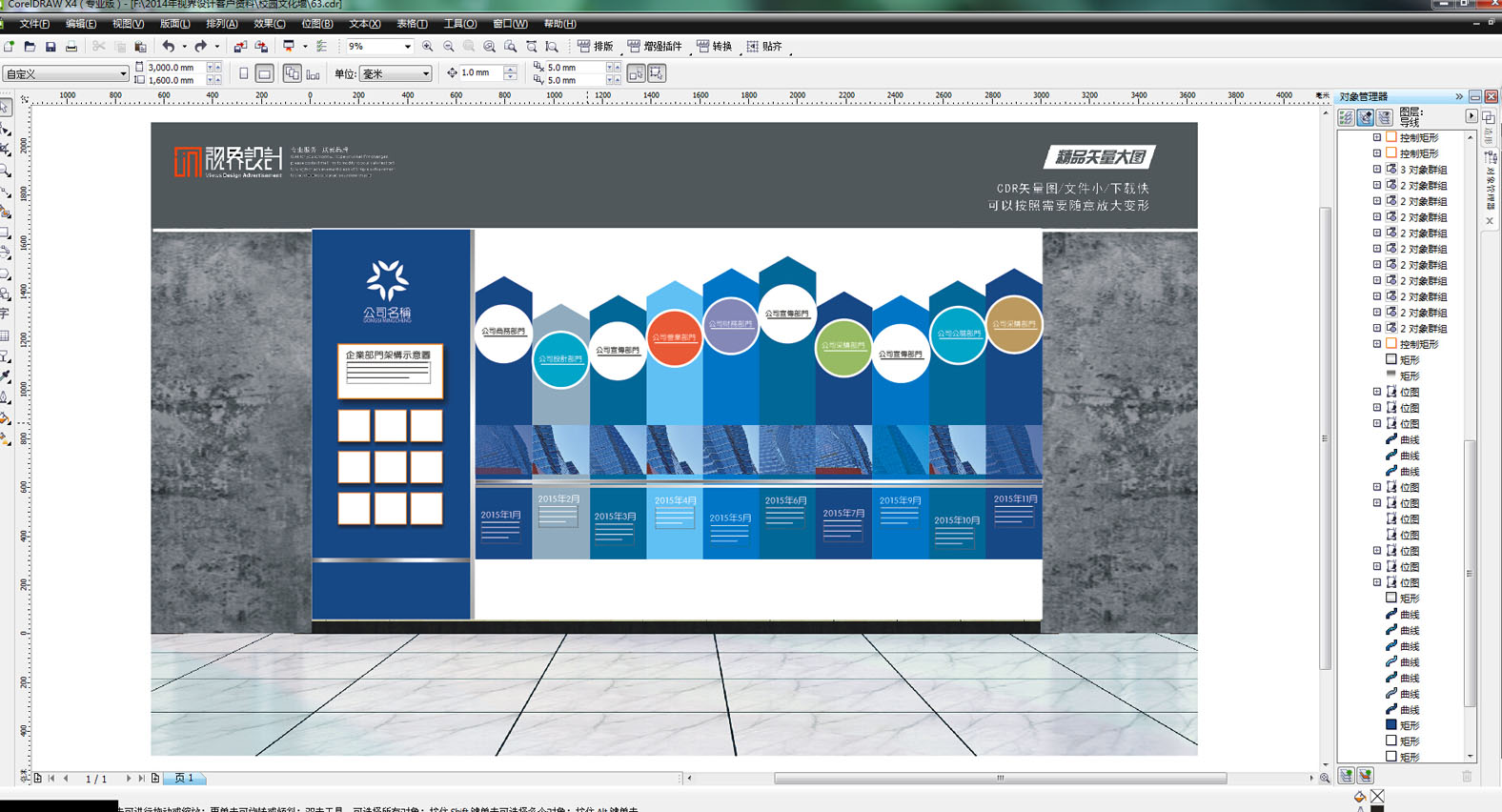The image size is (1502, 812).
Task: Click the 增强插件 toolbar button
Action: pos(655,46)
